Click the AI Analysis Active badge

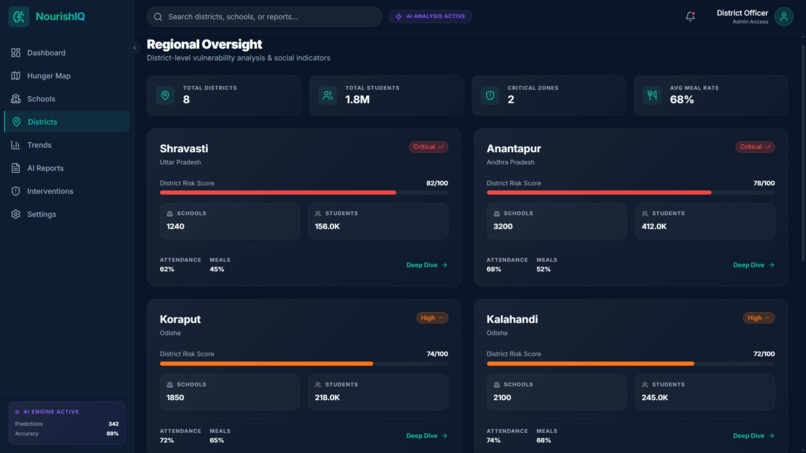pos(430,16)
